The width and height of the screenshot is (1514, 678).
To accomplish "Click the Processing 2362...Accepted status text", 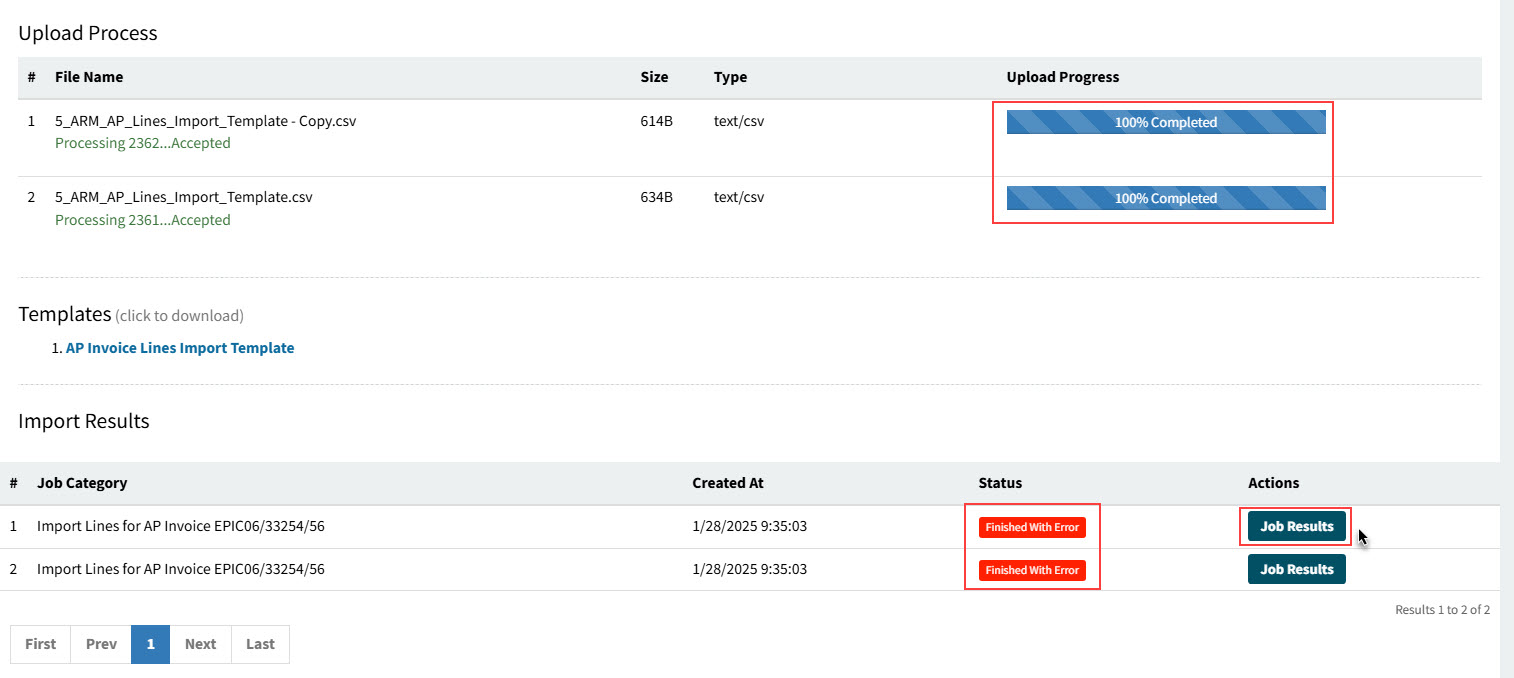I will 142,143.
